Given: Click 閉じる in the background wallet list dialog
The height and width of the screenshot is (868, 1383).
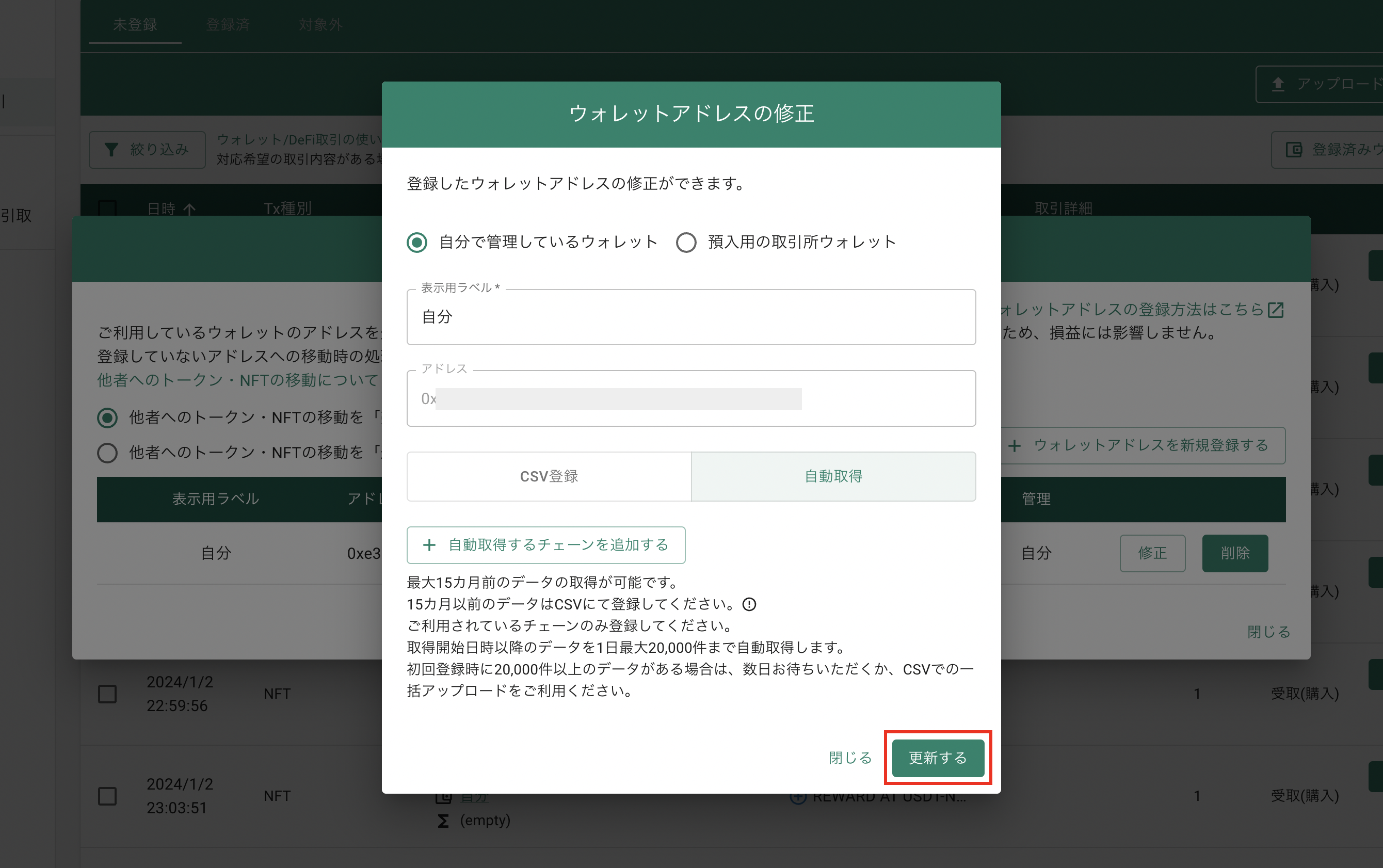Looking at the screenshot, I should (1269, 632).
